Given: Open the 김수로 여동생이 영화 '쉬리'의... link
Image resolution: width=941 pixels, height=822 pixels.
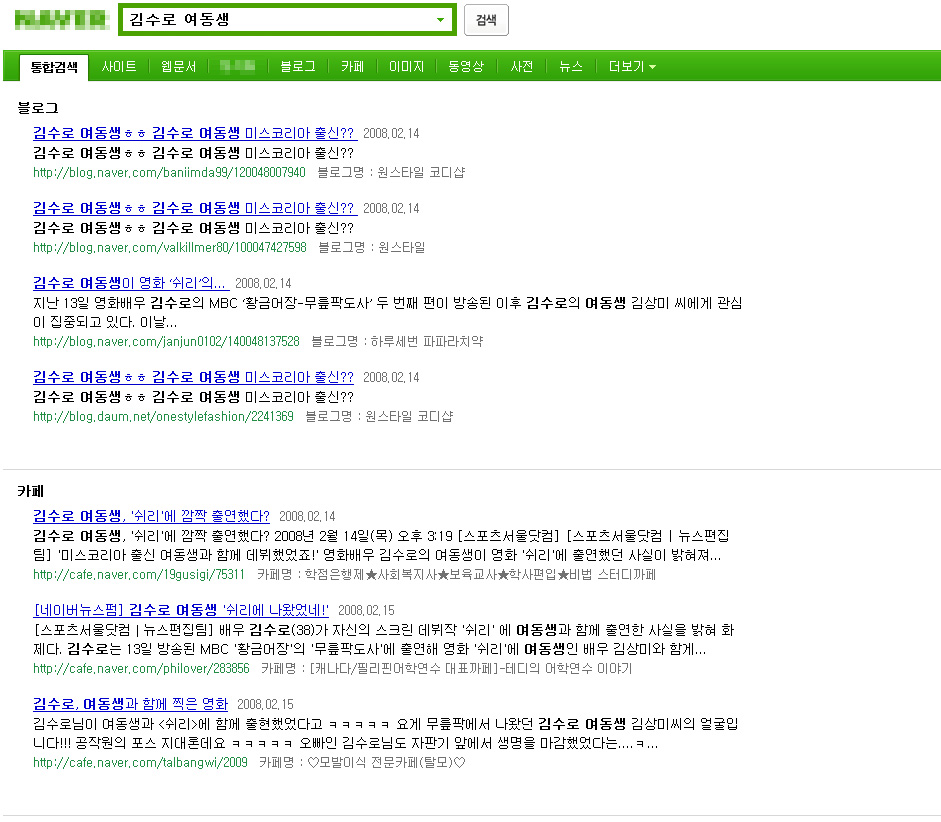Looking at the screenshot, I should (x=131, y=283).
